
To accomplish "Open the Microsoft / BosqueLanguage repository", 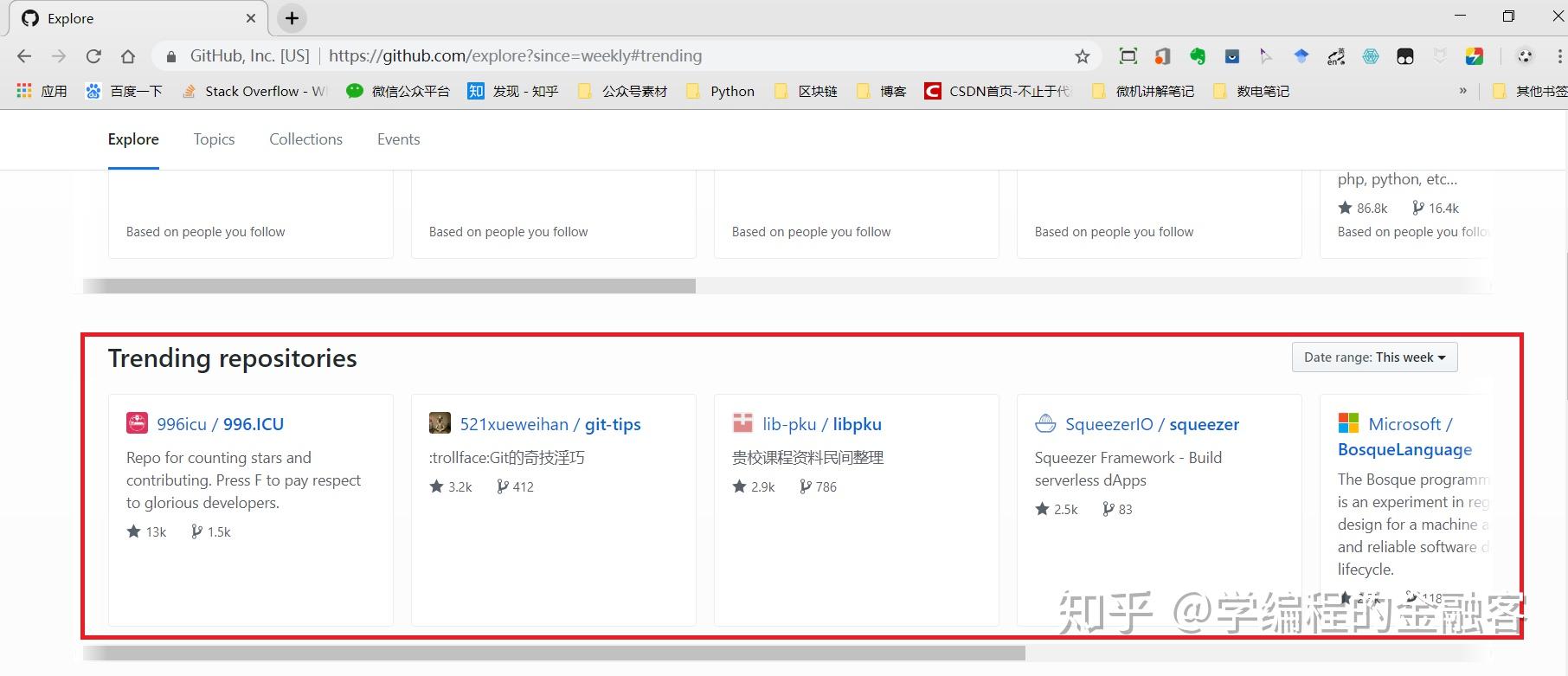I will pos(1405,437).
